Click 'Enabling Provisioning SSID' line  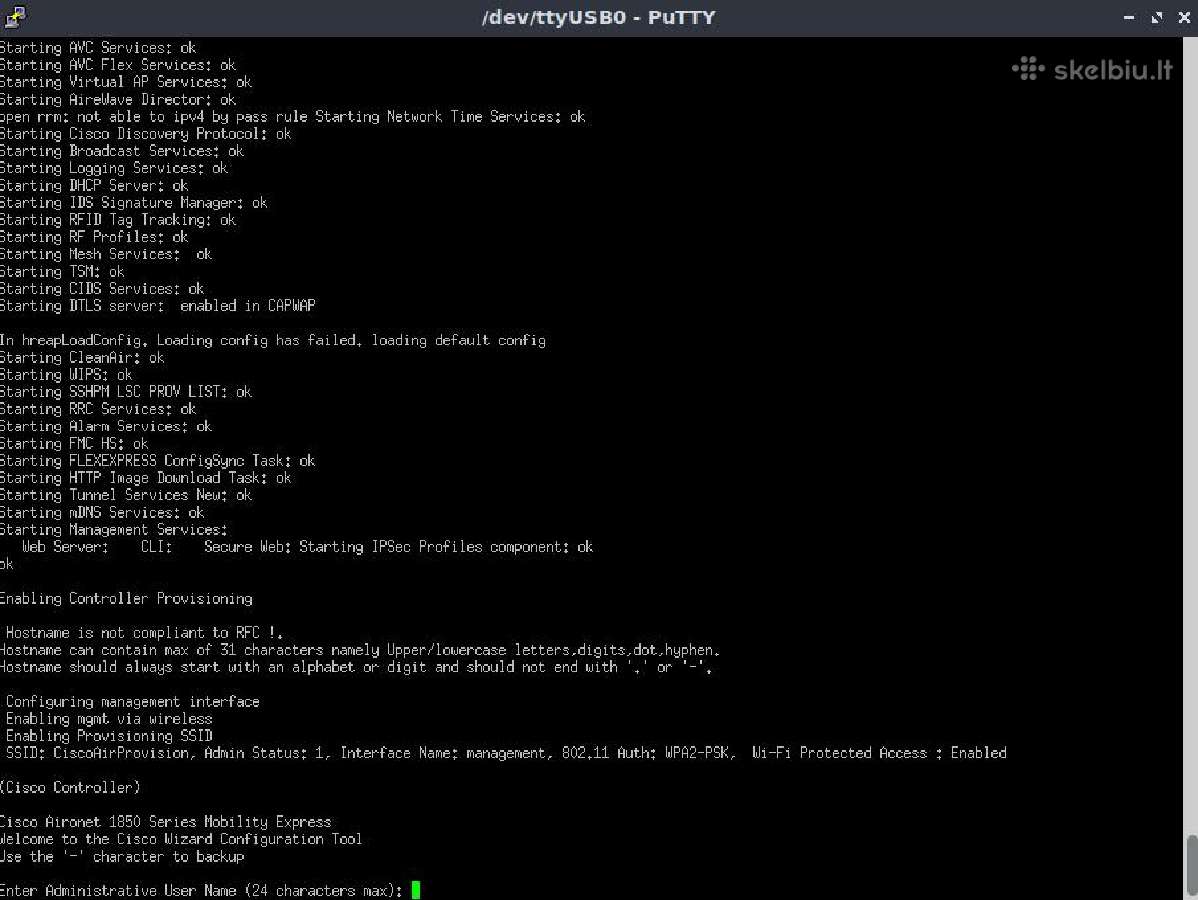pos(109,735)
